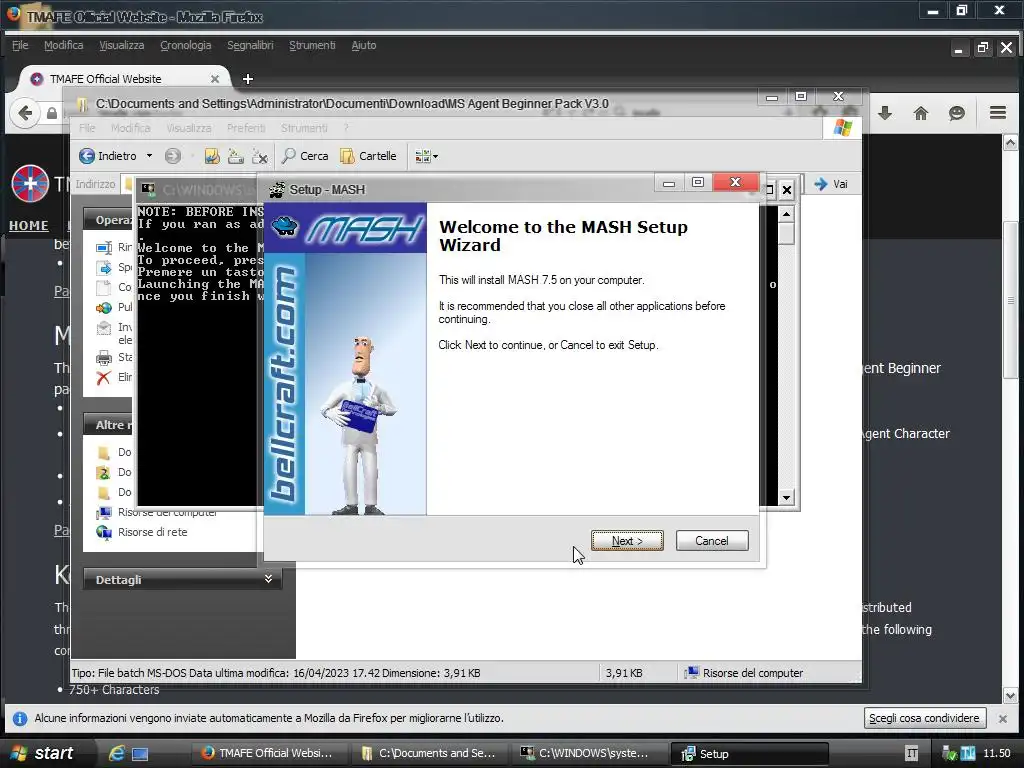
Task: Open the Firefox Cronologia menu
Action: (185, 45)
